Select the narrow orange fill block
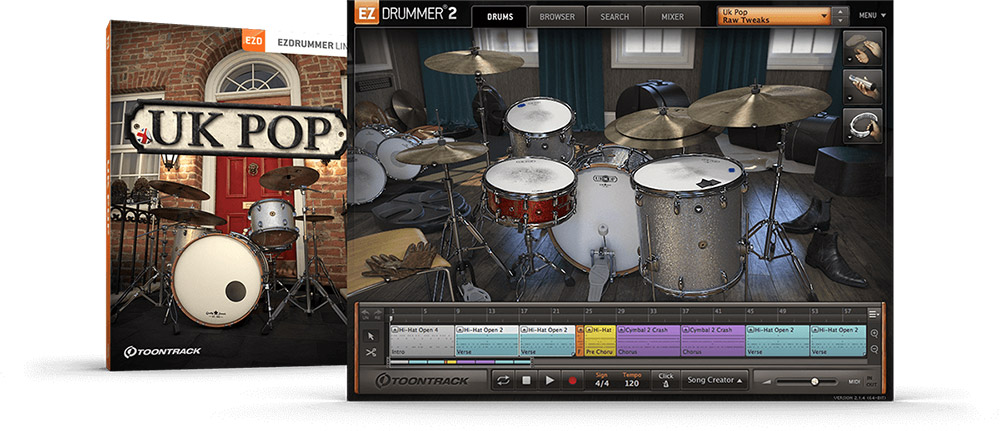1000x431 pixels. pyautogui.click(x=580, y=340)
